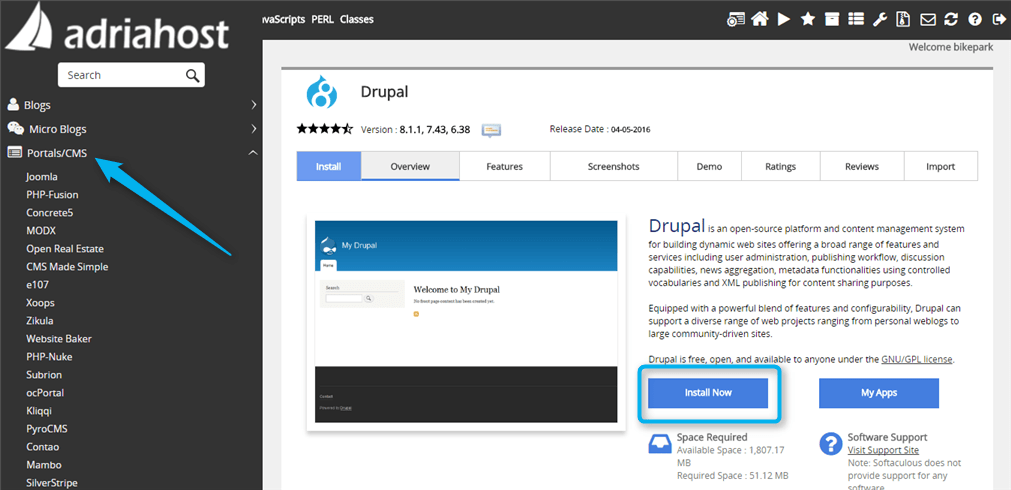Open the Features tab
1011x490 pixels.
504,166
